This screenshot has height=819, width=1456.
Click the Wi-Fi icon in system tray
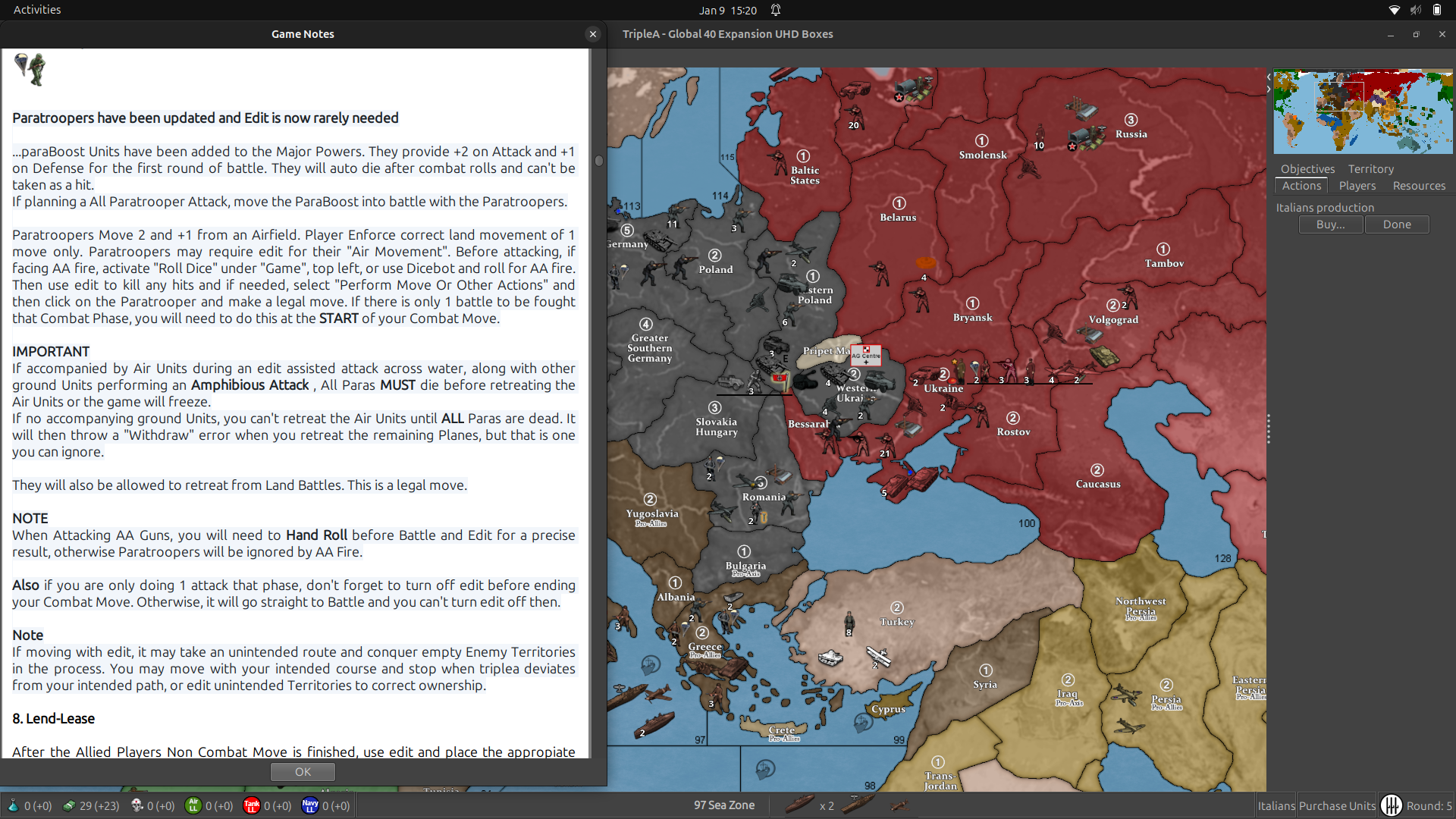click(1394, 10)
